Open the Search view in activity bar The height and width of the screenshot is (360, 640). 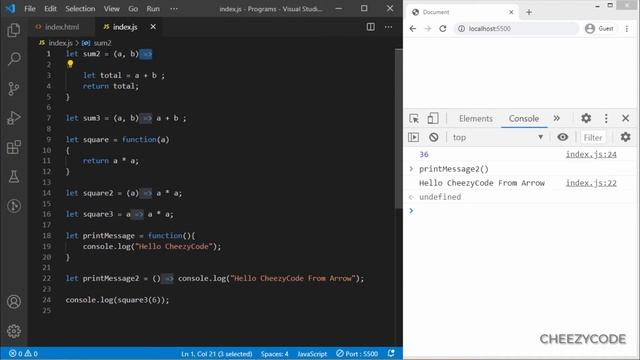pyautogui.click(x=13, y=59)
